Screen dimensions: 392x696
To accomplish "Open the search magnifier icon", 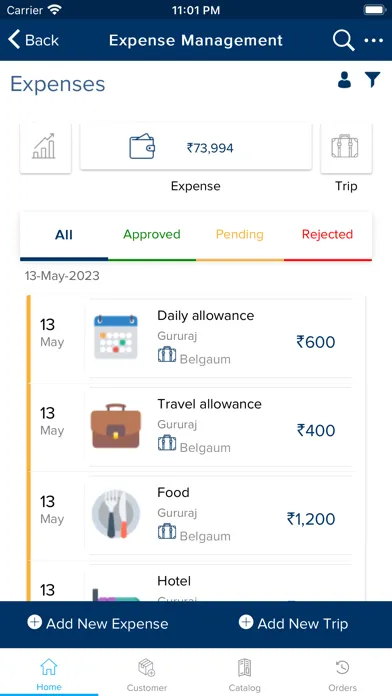I will click(x=344, y=40).
